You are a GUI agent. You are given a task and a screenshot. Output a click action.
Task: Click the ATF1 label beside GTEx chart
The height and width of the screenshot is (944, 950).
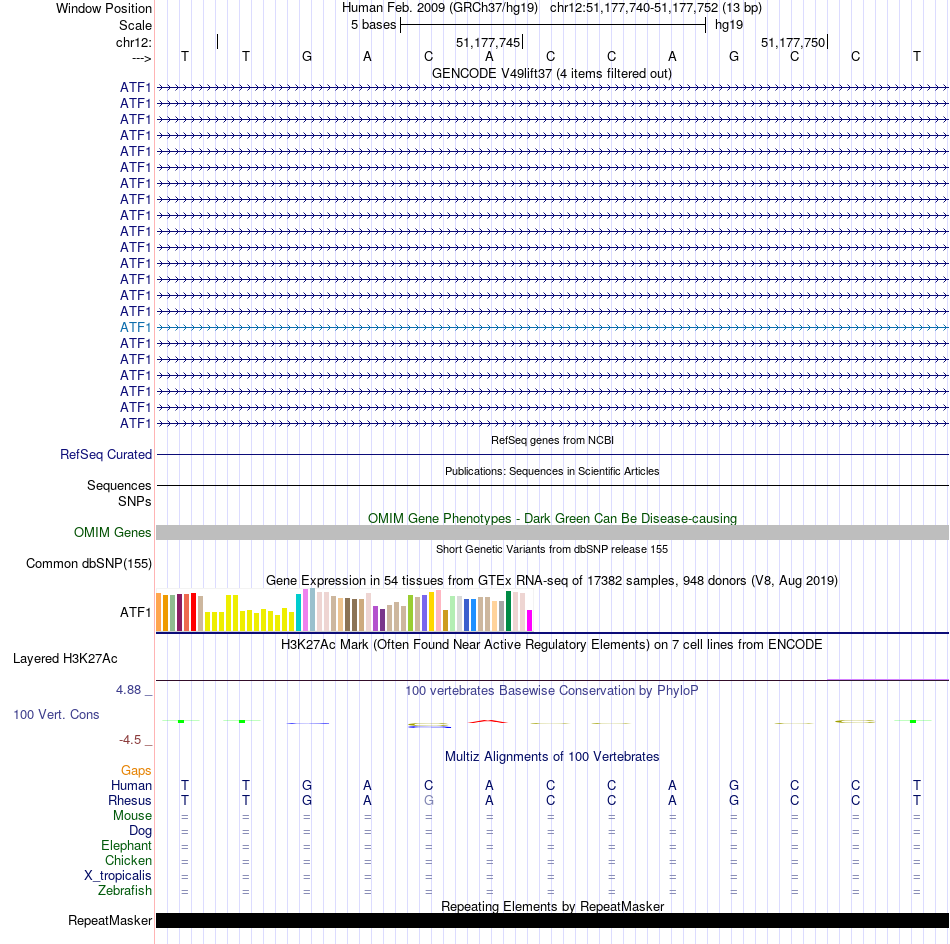[135, 612]
